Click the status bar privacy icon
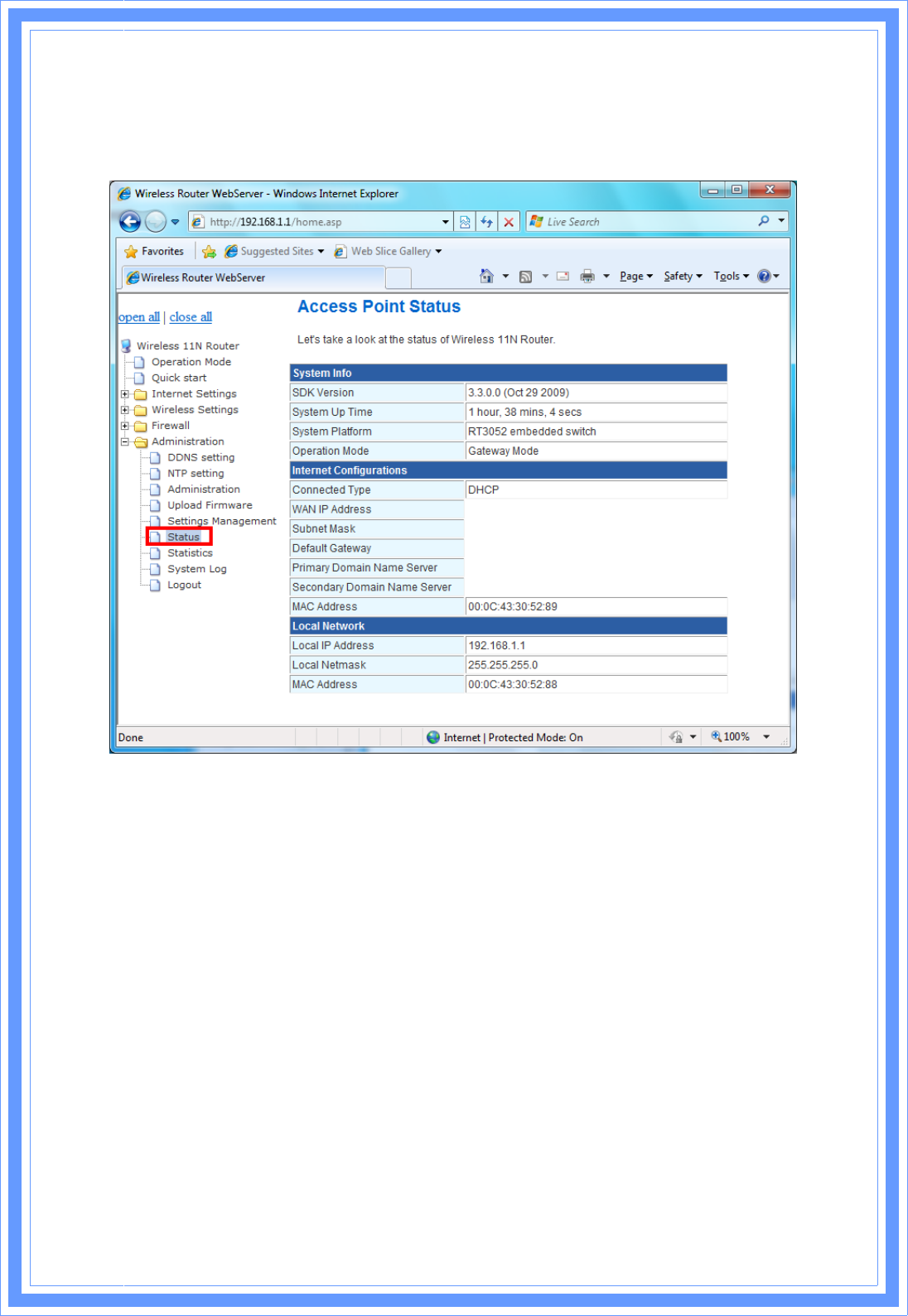This screenshot has height=1316, width=908. click(x=676, y=737)
